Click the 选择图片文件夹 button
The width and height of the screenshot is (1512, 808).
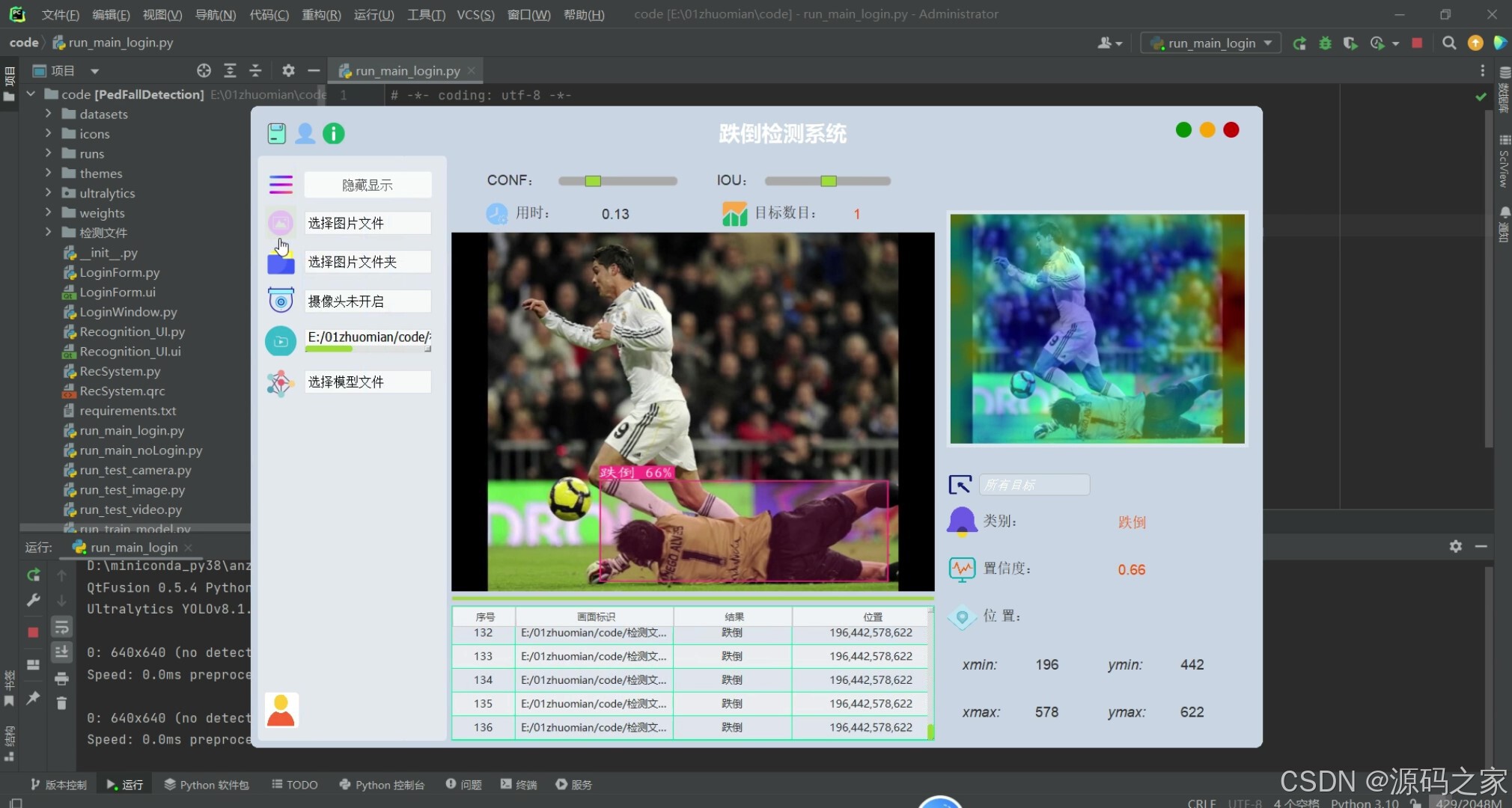pyautogui.click(x=367, y=262)
